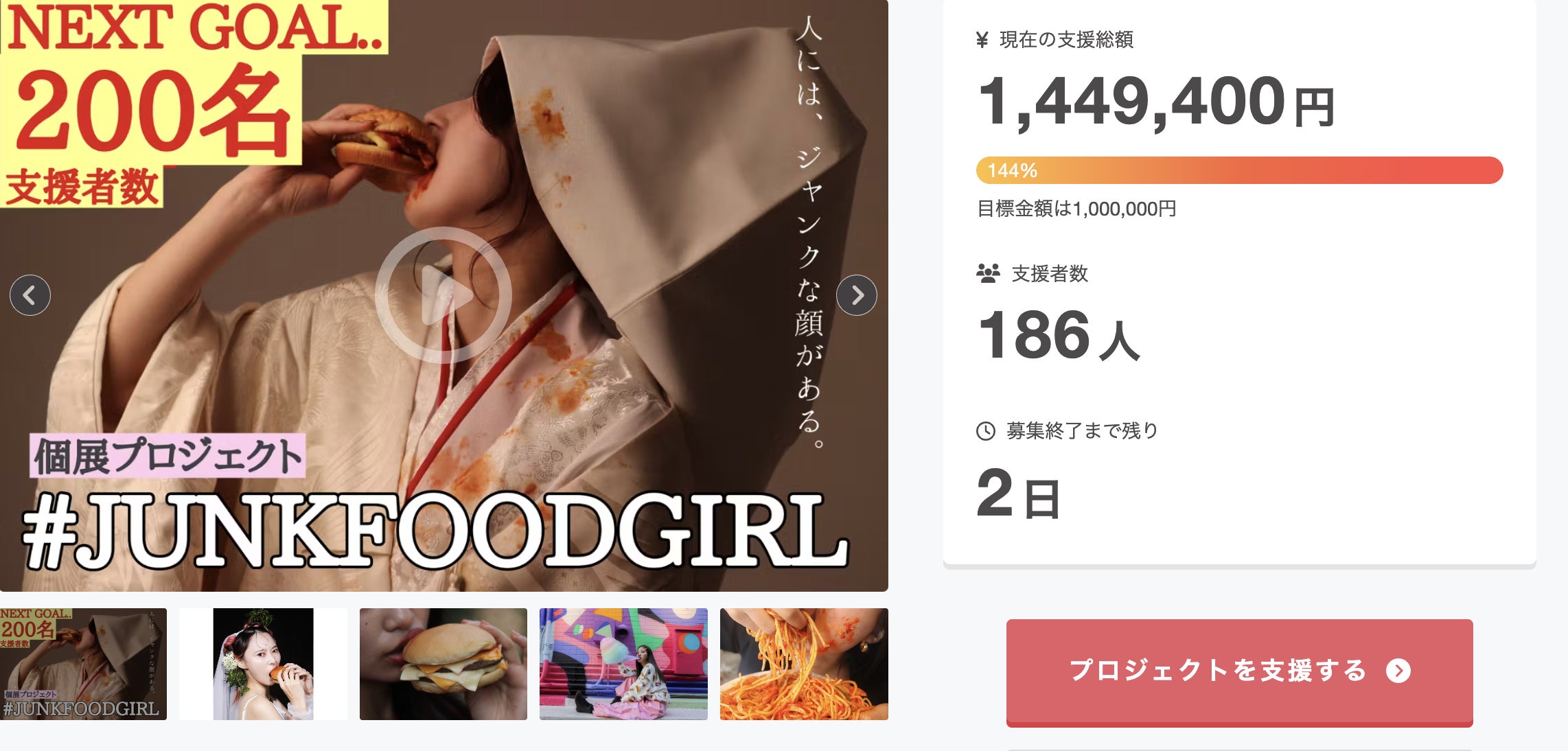Select the cheeseburger close-up thumbnail
1568x751 pixels.
pyautogui.click(x=443, y=664)
